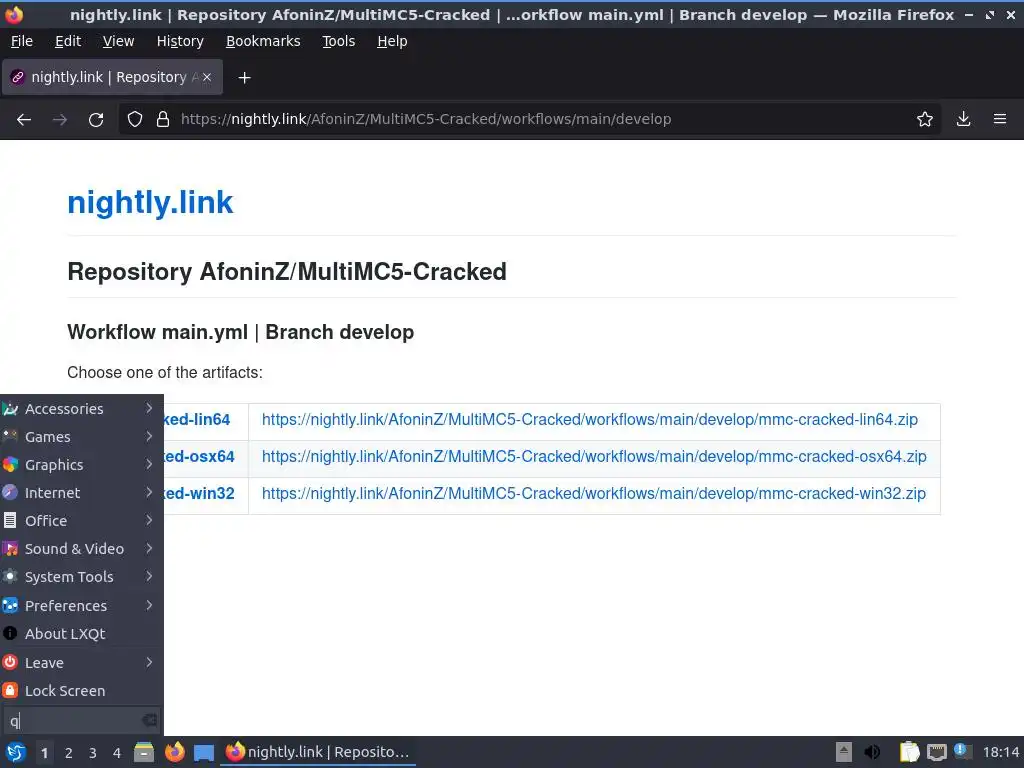This screenshot has width=1024, height=768.
Task: Expand the Leave submenu
Action: point(81,663)
